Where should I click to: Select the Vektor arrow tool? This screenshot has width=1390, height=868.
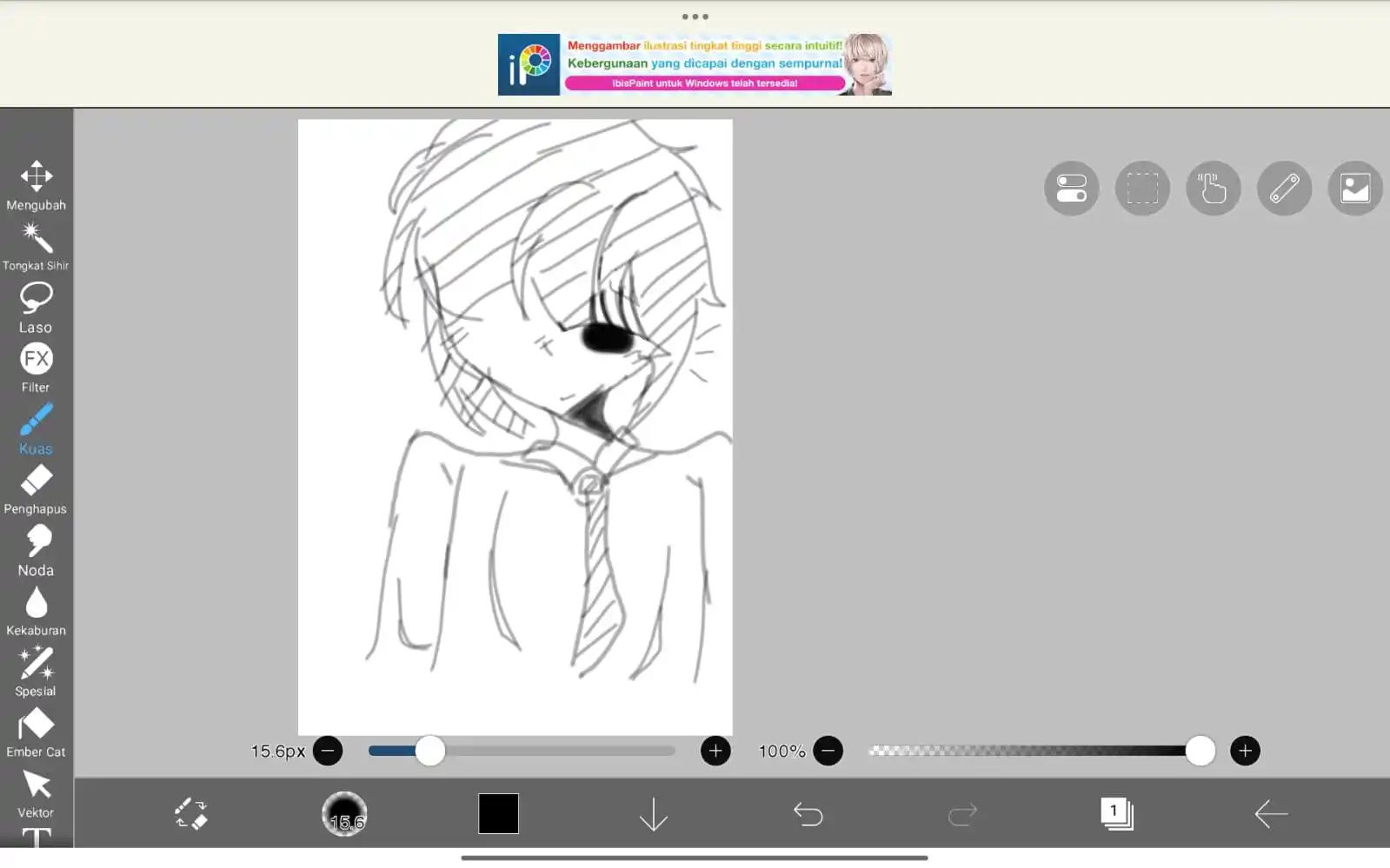[x=36, y=793]
